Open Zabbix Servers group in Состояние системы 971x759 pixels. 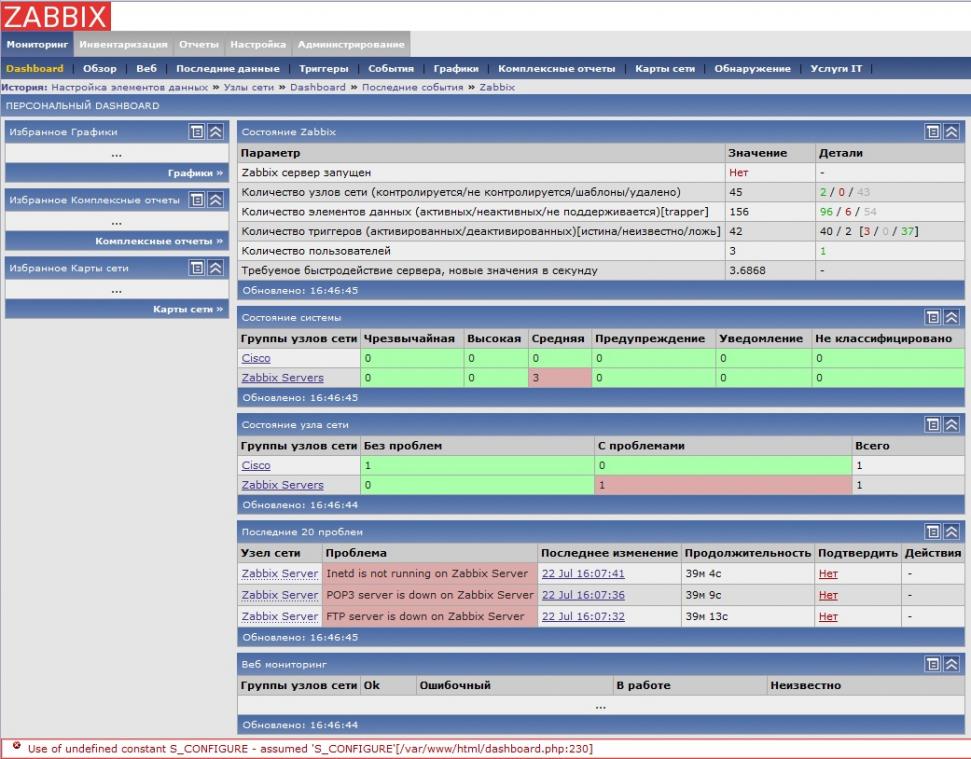click(282, 378)
